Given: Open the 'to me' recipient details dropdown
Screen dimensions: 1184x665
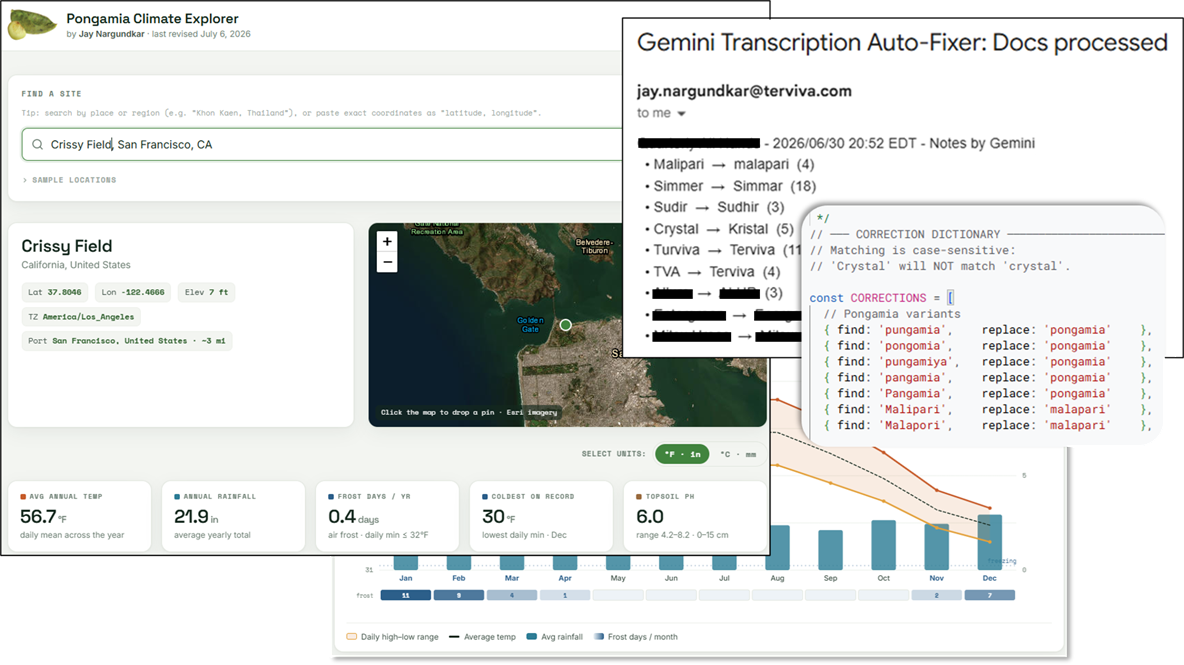Looking at the screenshot, I should tap(681, 113).
